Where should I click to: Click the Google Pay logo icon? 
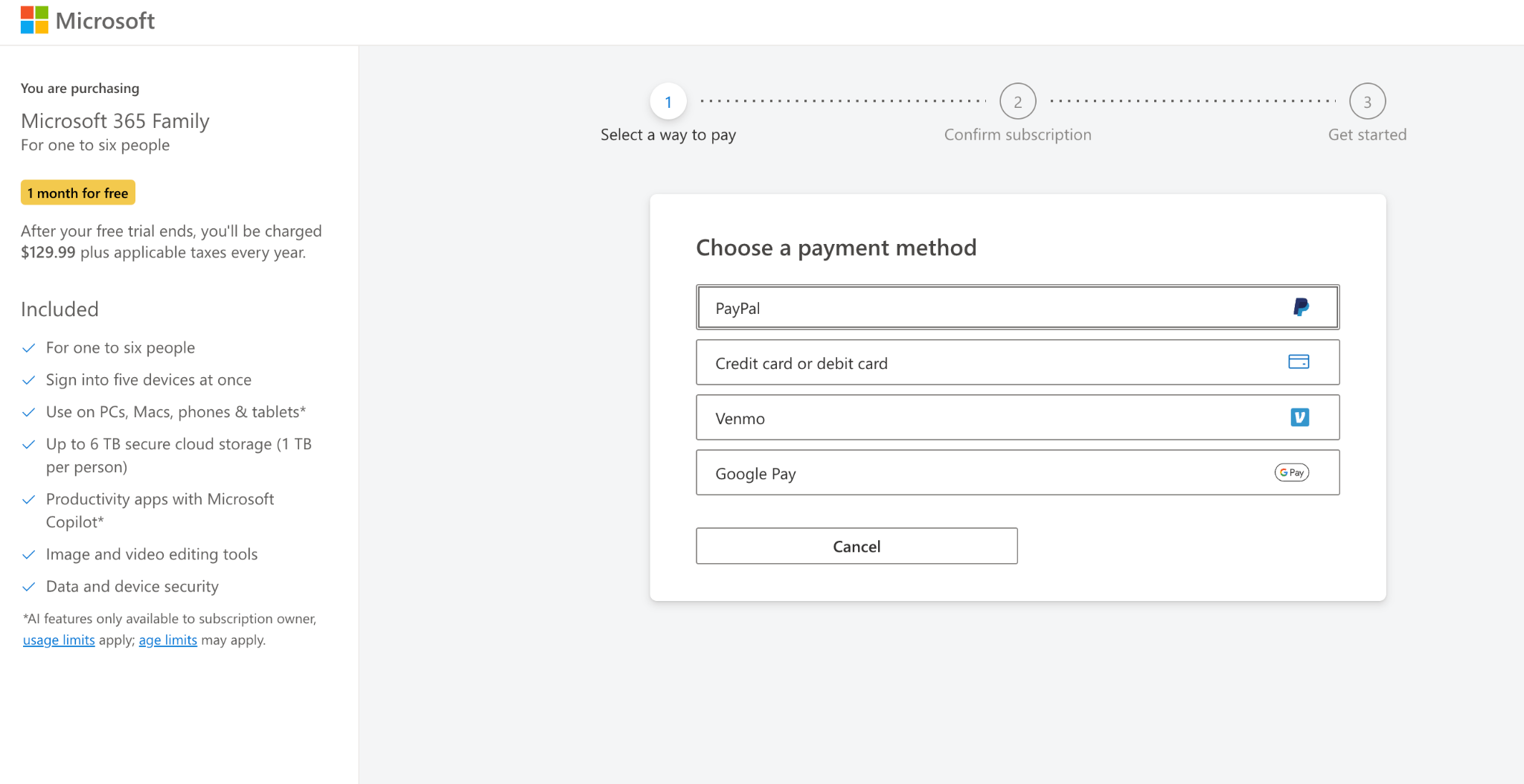1292,472
